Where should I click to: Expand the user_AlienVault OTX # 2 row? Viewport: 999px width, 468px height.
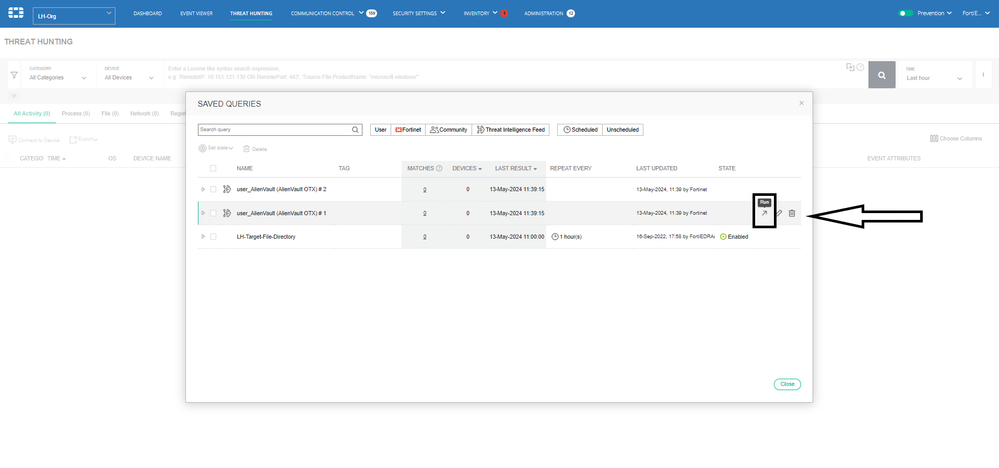[x=202, y=189]
